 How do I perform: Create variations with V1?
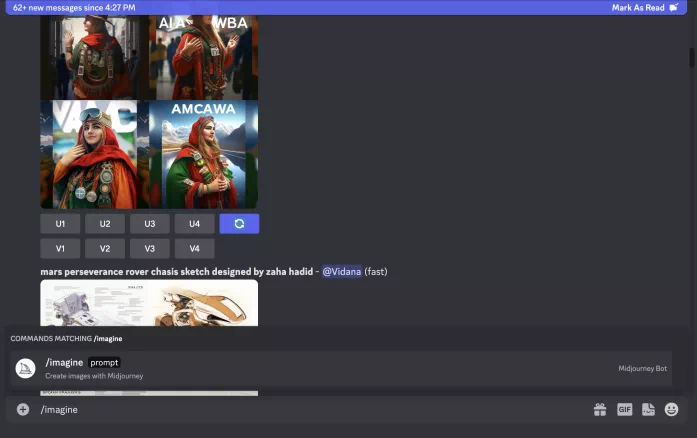60,249
